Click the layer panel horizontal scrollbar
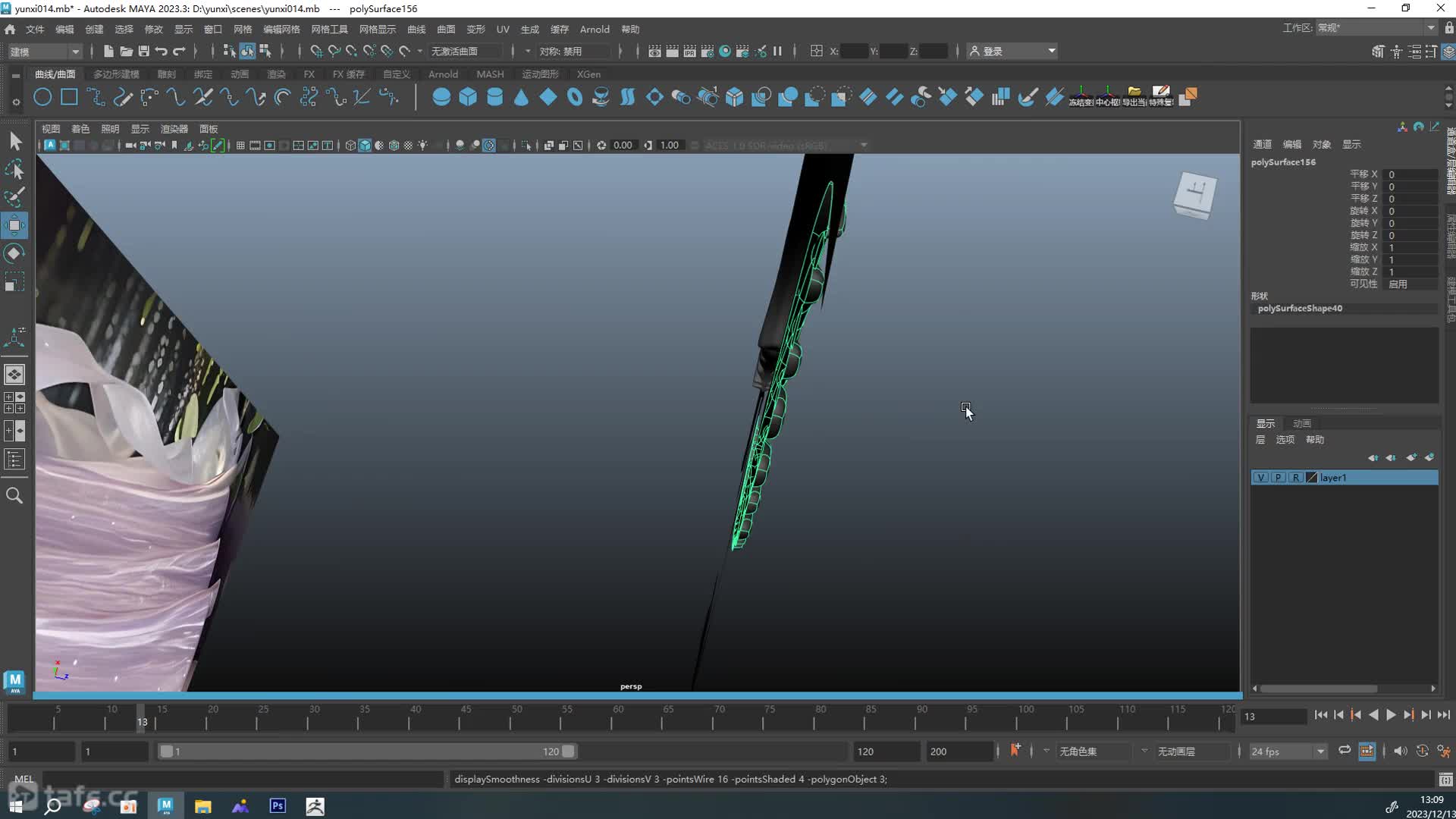Screen dimensions: 1456x819 pyautogui.click(x=1319, y=689)
